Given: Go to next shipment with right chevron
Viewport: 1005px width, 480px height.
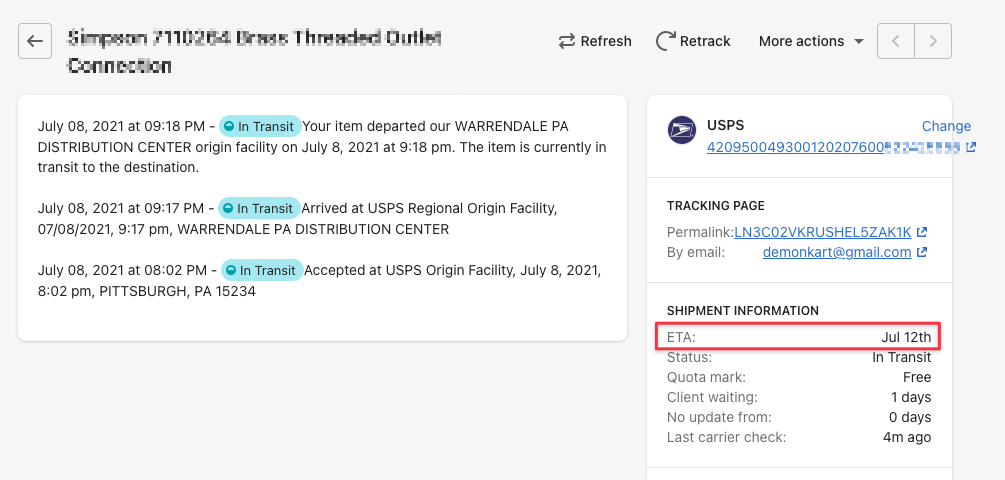Looking at the screenshot, I should tap(933, 41).
